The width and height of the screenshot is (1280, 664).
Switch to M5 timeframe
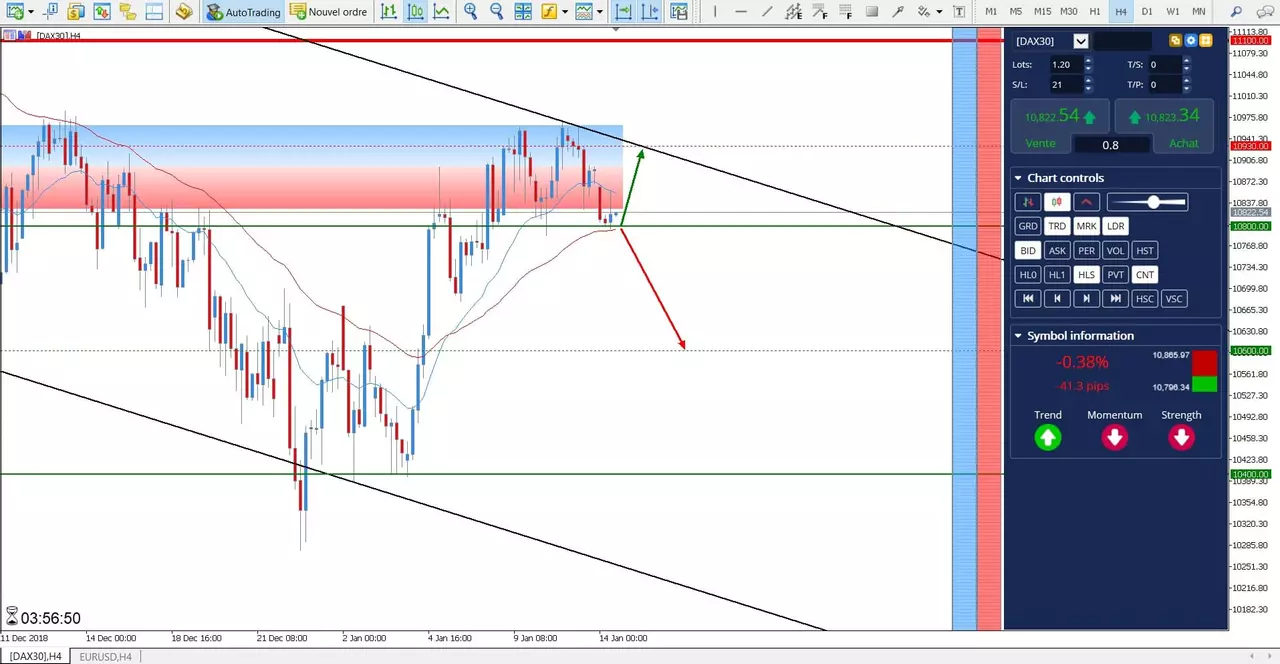(x=1016, y=12)
